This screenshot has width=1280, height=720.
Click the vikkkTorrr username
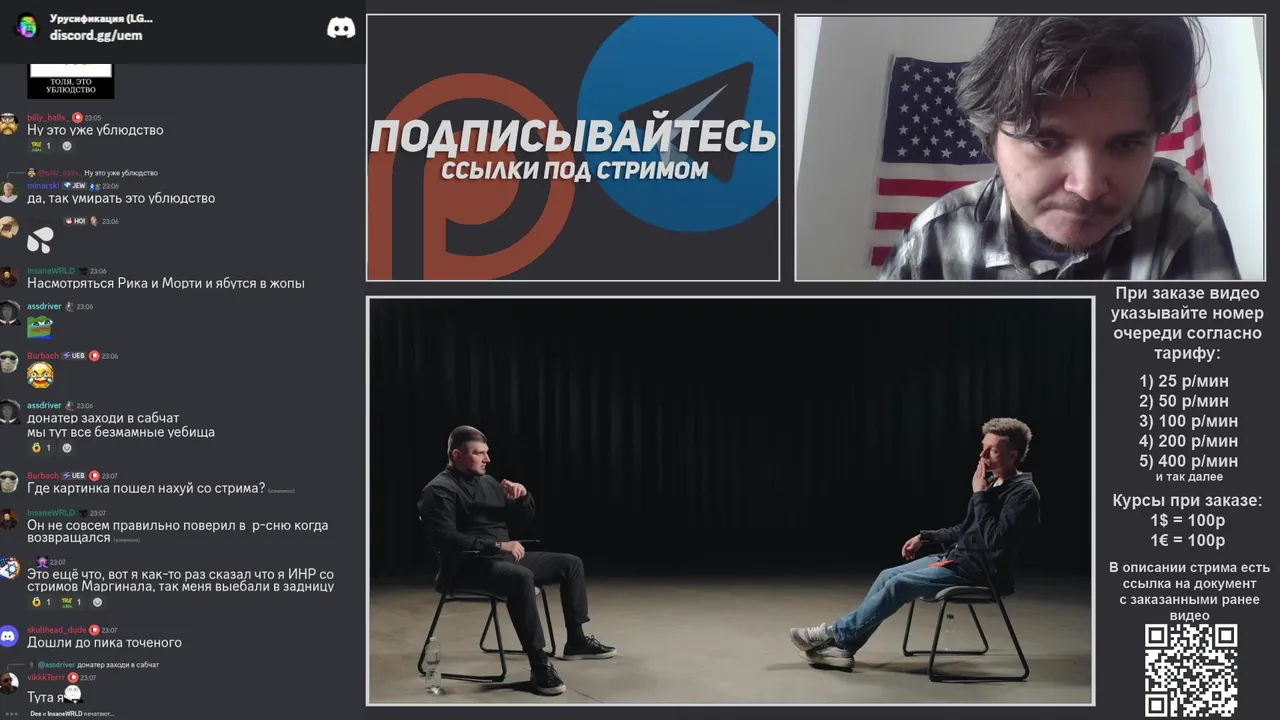click(x=46, y=678)
